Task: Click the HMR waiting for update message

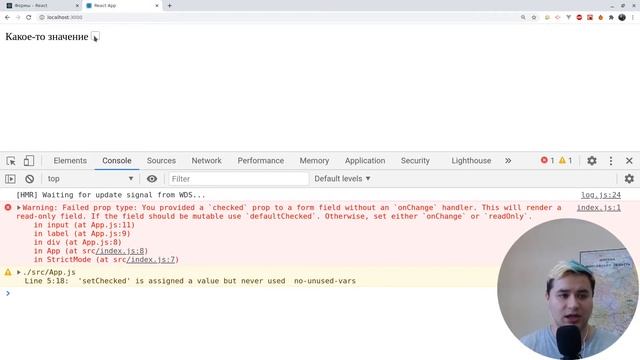Action: [111, 195]
